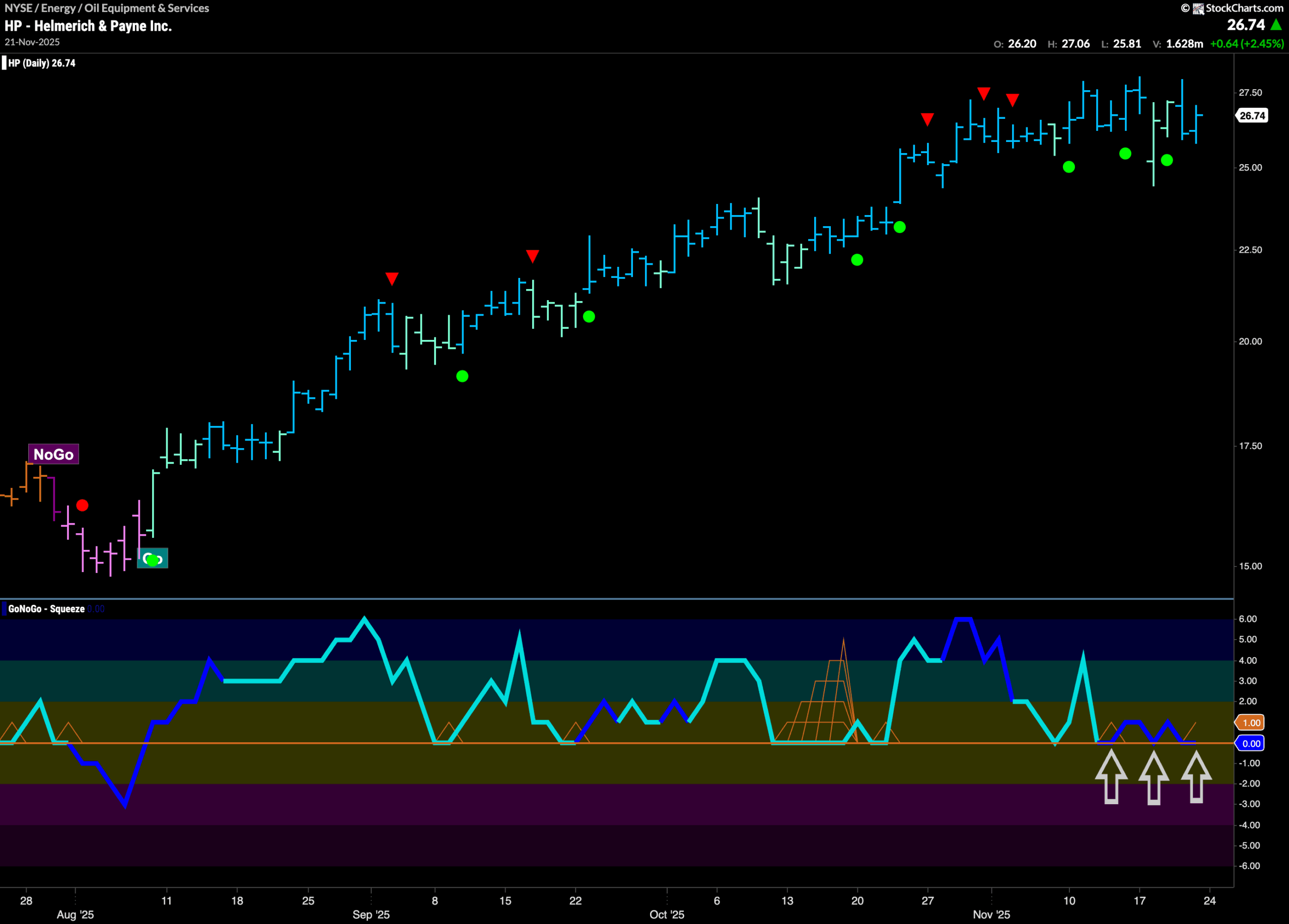Click the teal Go label near 15.00
The height and width of the screenshot is (924, 1289).
click(153, 558)
